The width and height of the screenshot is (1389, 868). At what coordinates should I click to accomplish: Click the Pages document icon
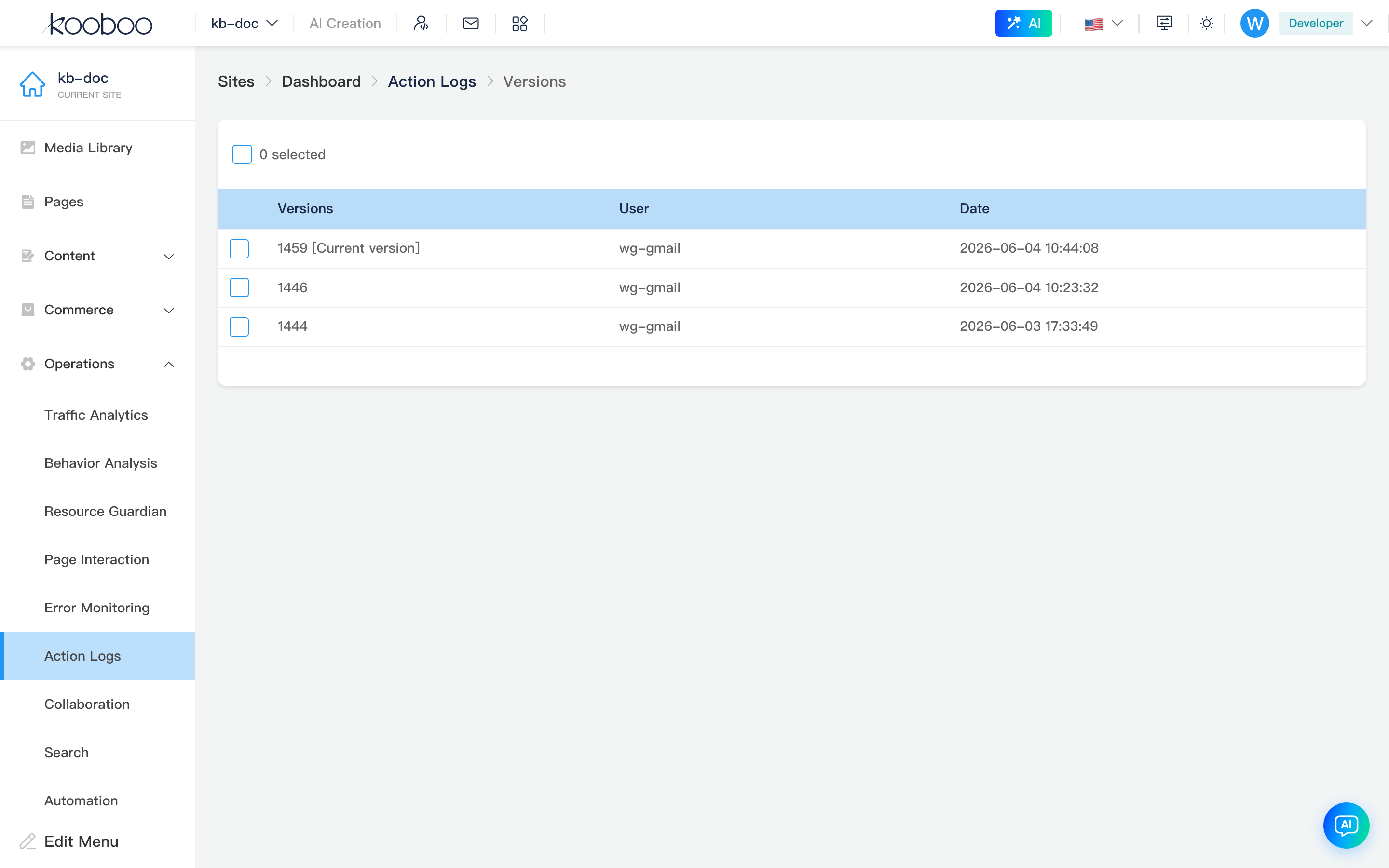[x=27, y=202]
